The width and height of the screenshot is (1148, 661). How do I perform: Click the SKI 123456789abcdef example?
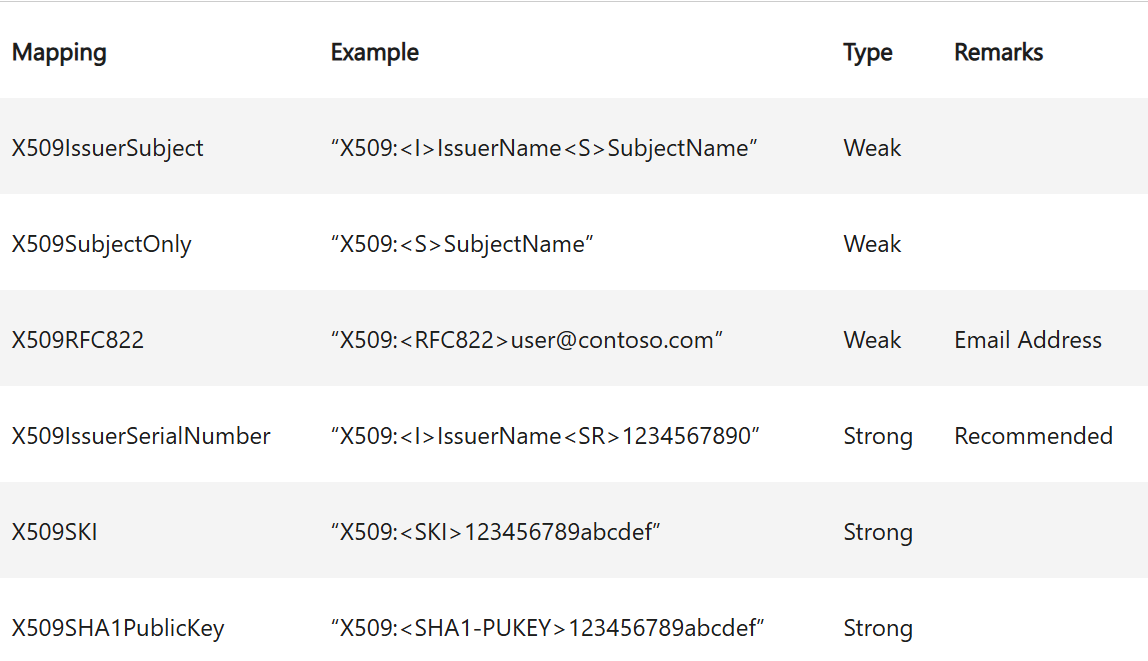coord(496,532)
